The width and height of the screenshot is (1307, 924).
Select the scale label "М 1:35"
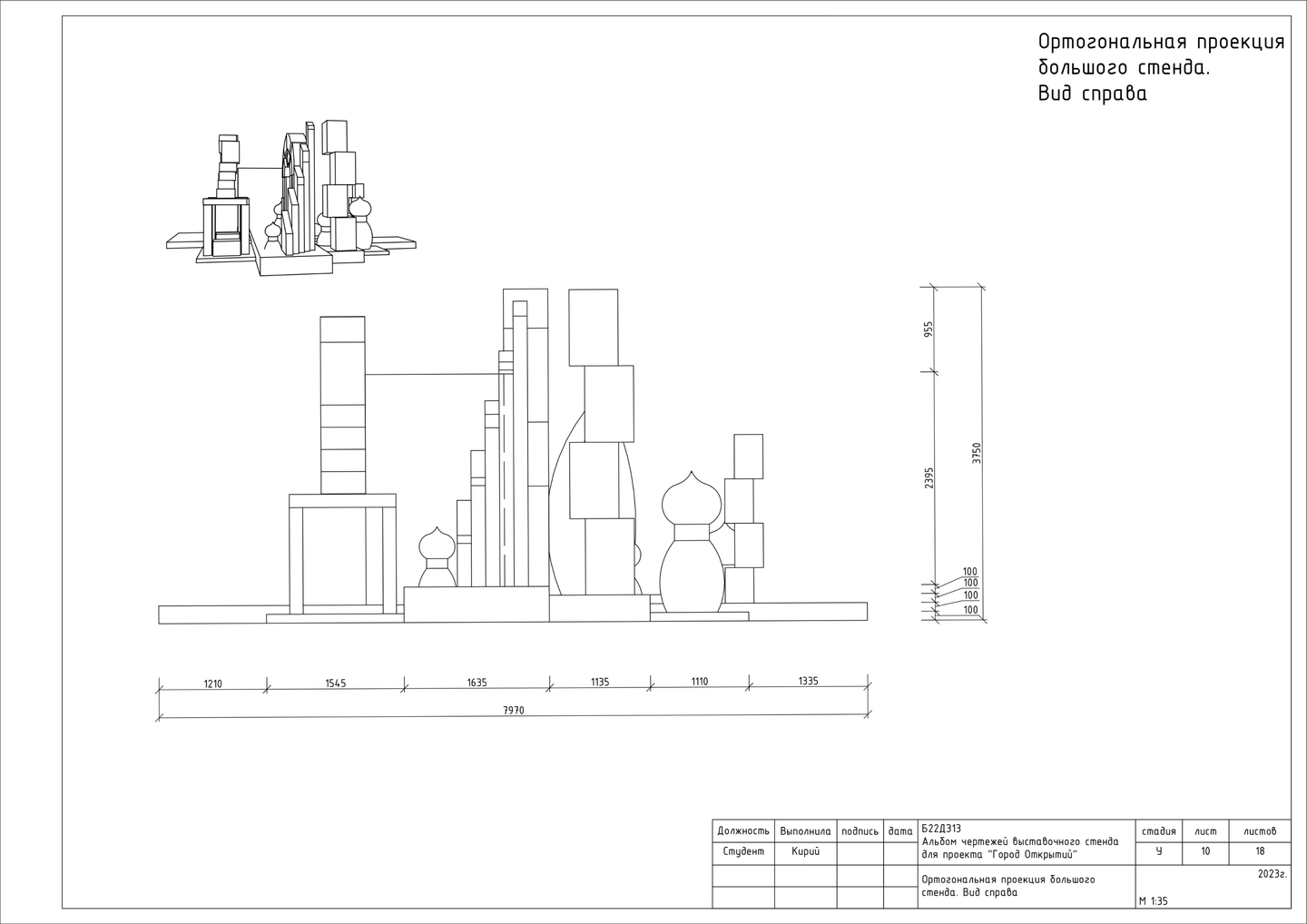pos(1154,901)
